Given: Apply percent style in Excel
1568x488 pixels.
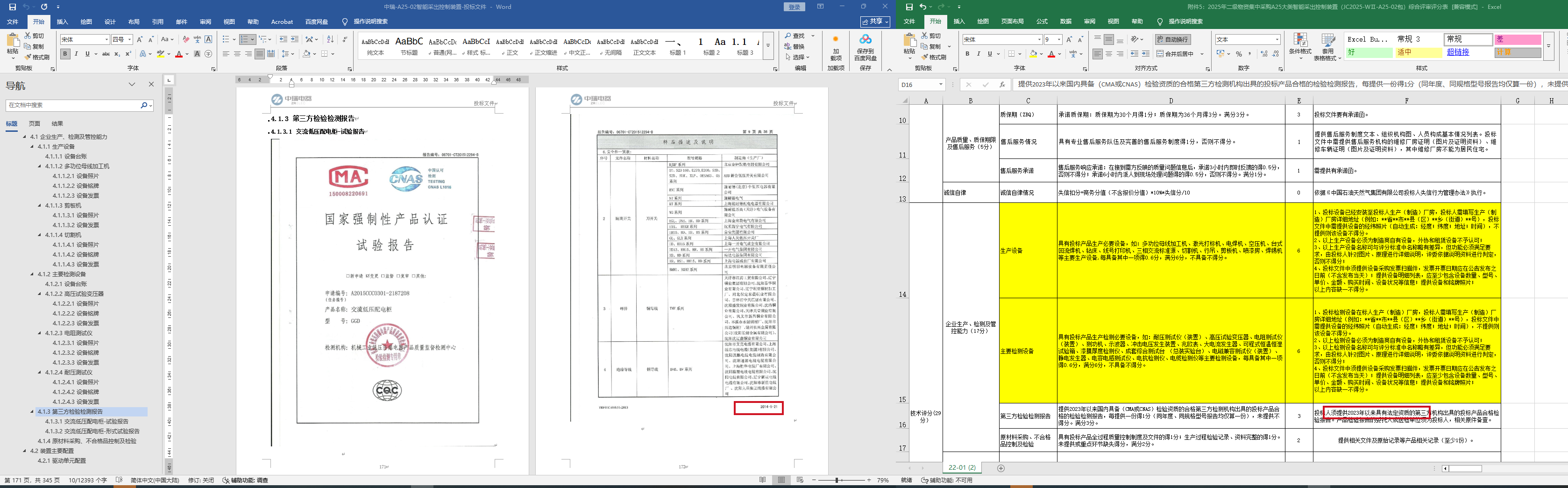Looking at the screenshot, I should [x=1239, y=54].
